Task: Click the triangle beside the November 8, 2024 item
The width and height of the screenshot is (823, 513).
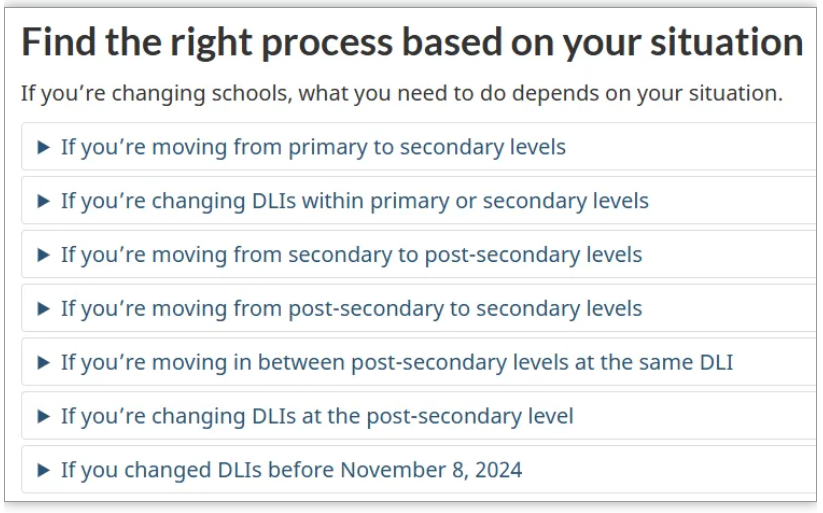Action: coord(44,470)
